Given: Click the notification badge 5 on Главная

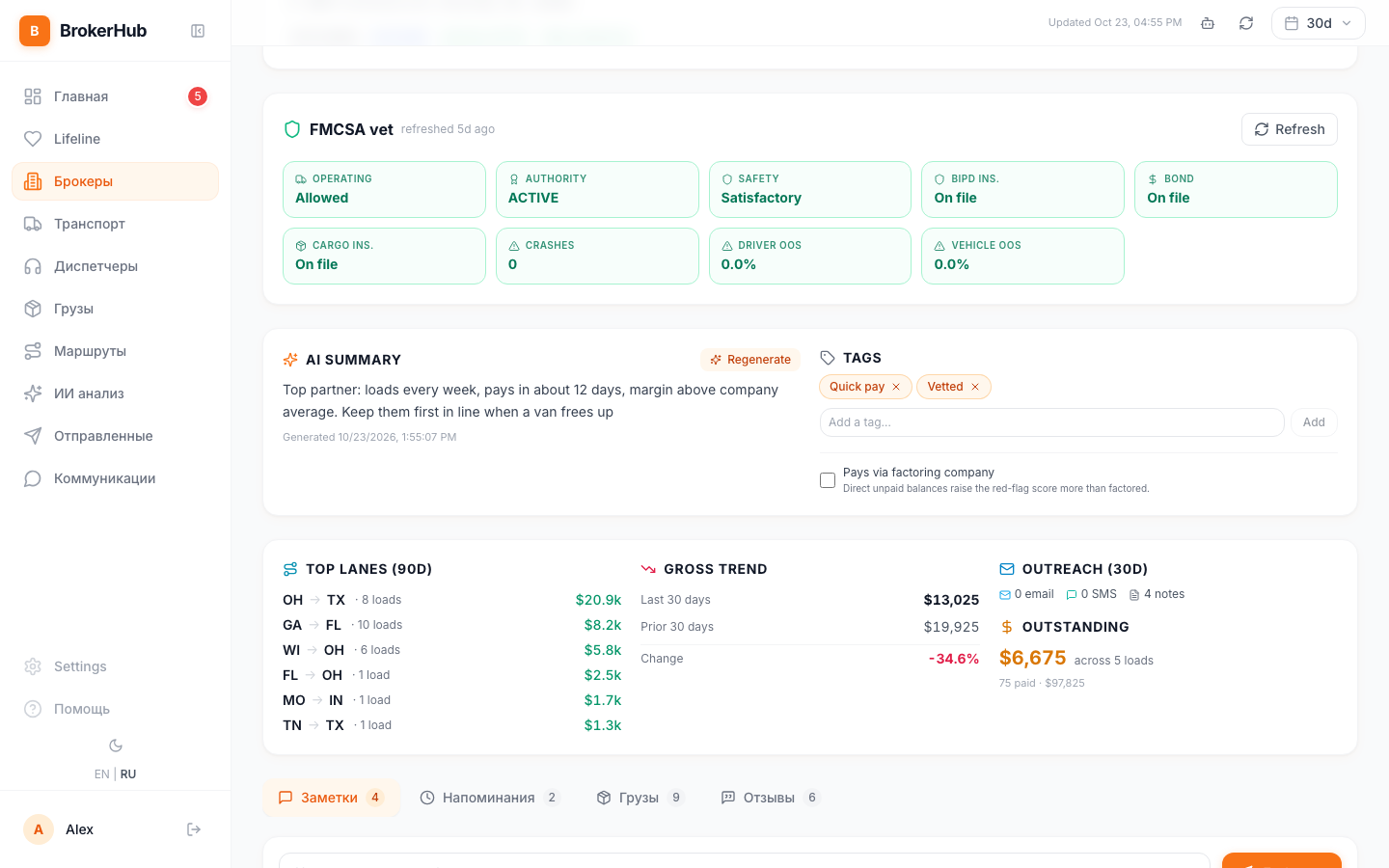Looking at the screenshot, I should tap(198, 96).
